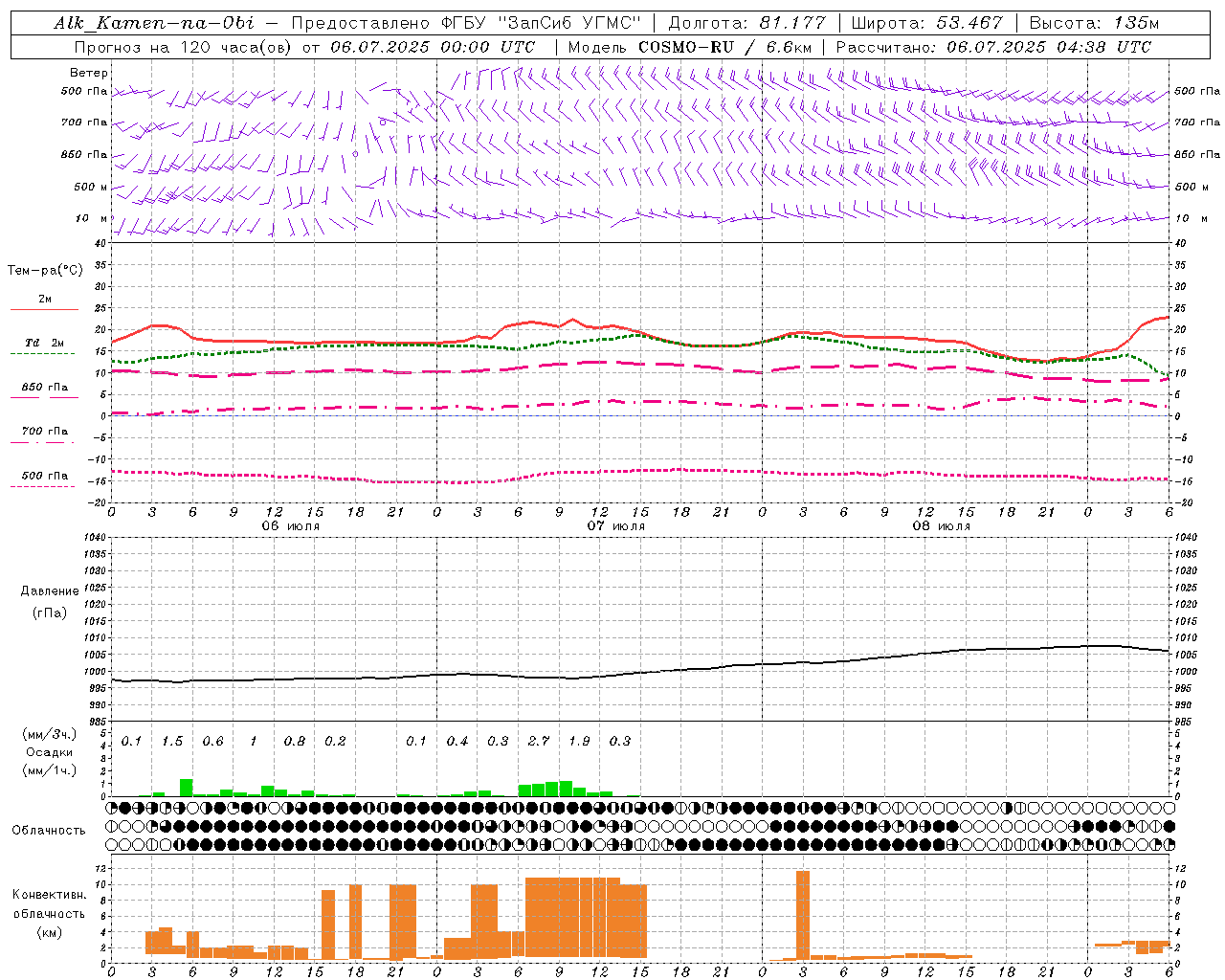Click the 07 июля date label
Viewport: 1225px width, 980px height.
click(616, 526)
